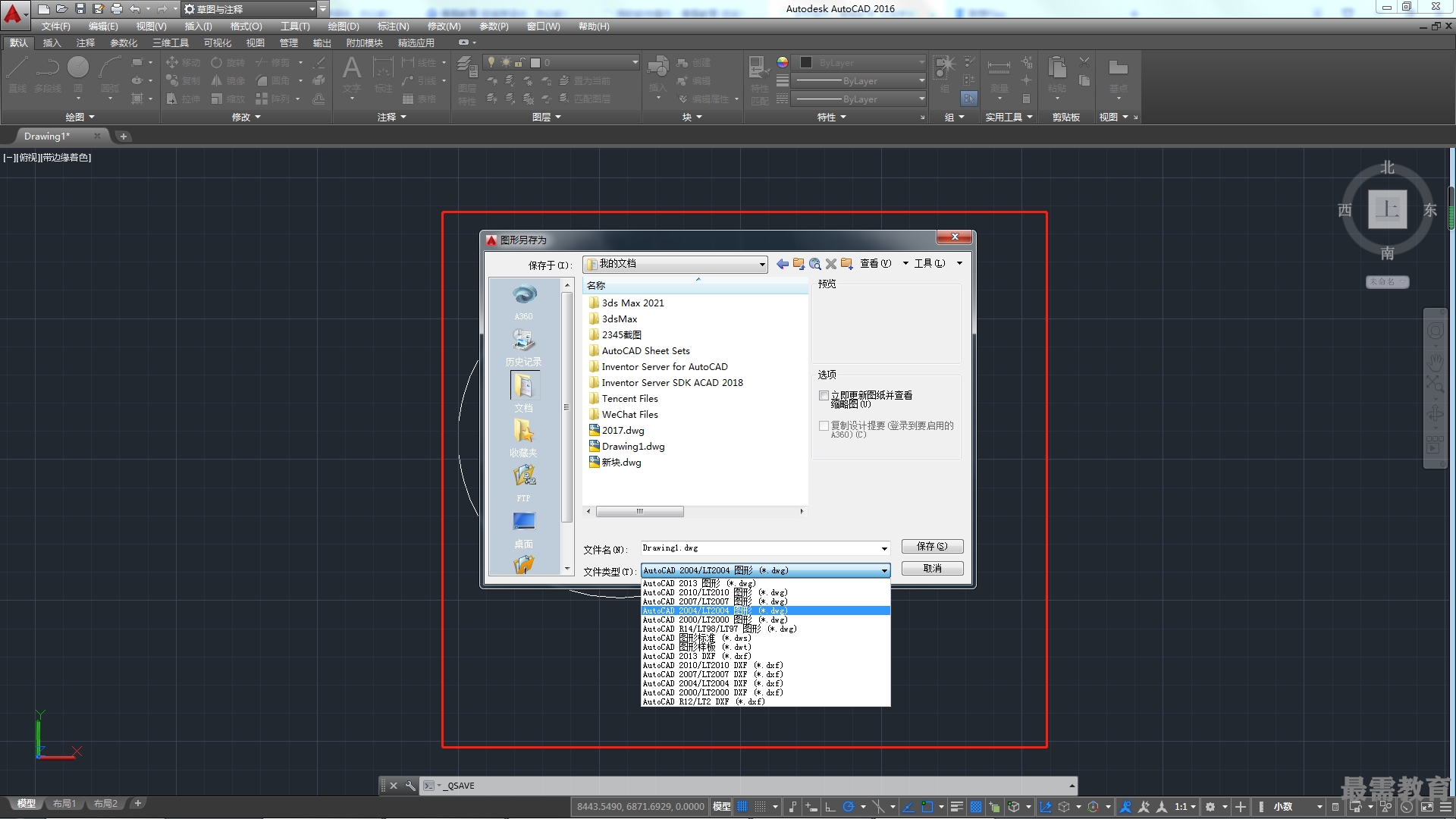
Task: Click the back arrow in the save dialog
Action: click(x=783, y=263)
